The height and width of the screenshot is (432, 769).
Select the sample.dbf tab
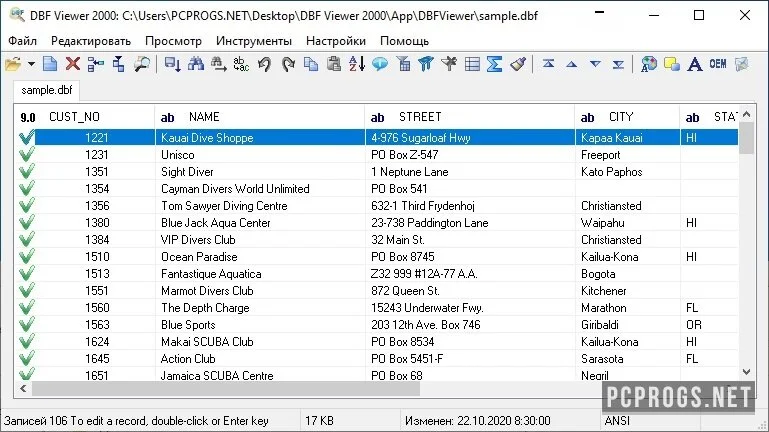tap(47, 90)
